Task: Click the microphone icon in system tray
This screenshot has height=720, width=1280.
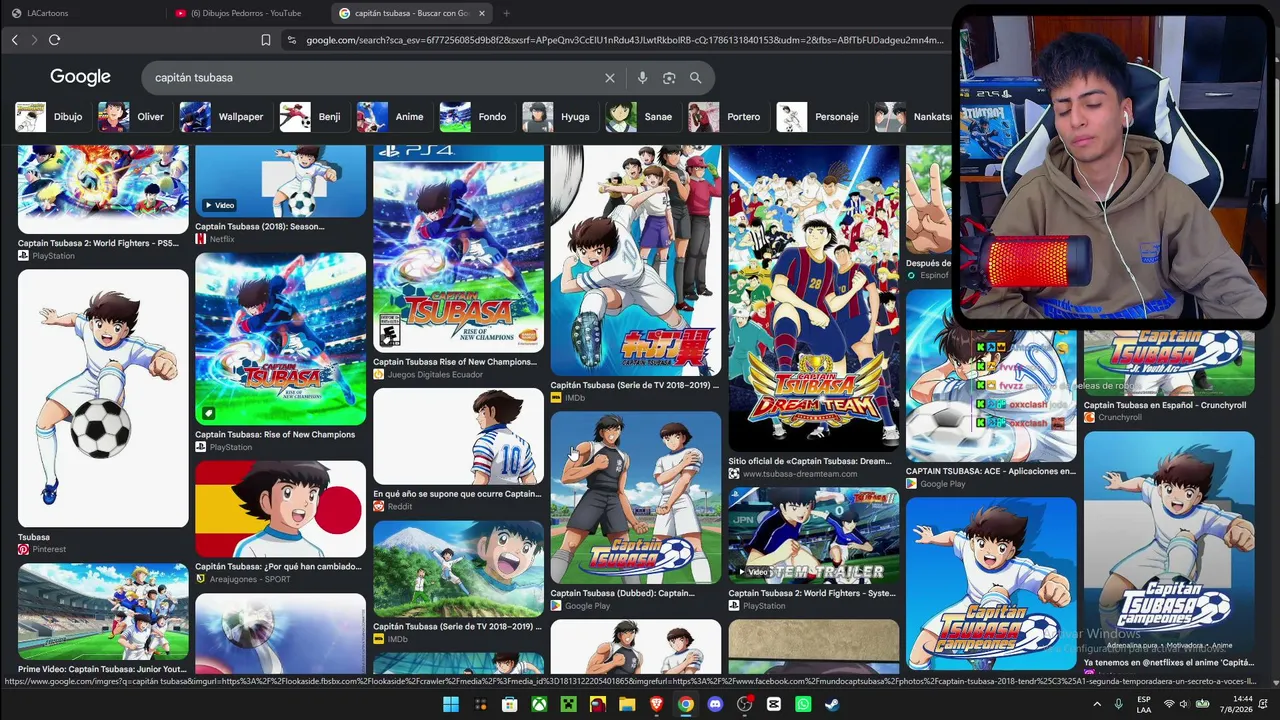Action: tap(1120, 704)
